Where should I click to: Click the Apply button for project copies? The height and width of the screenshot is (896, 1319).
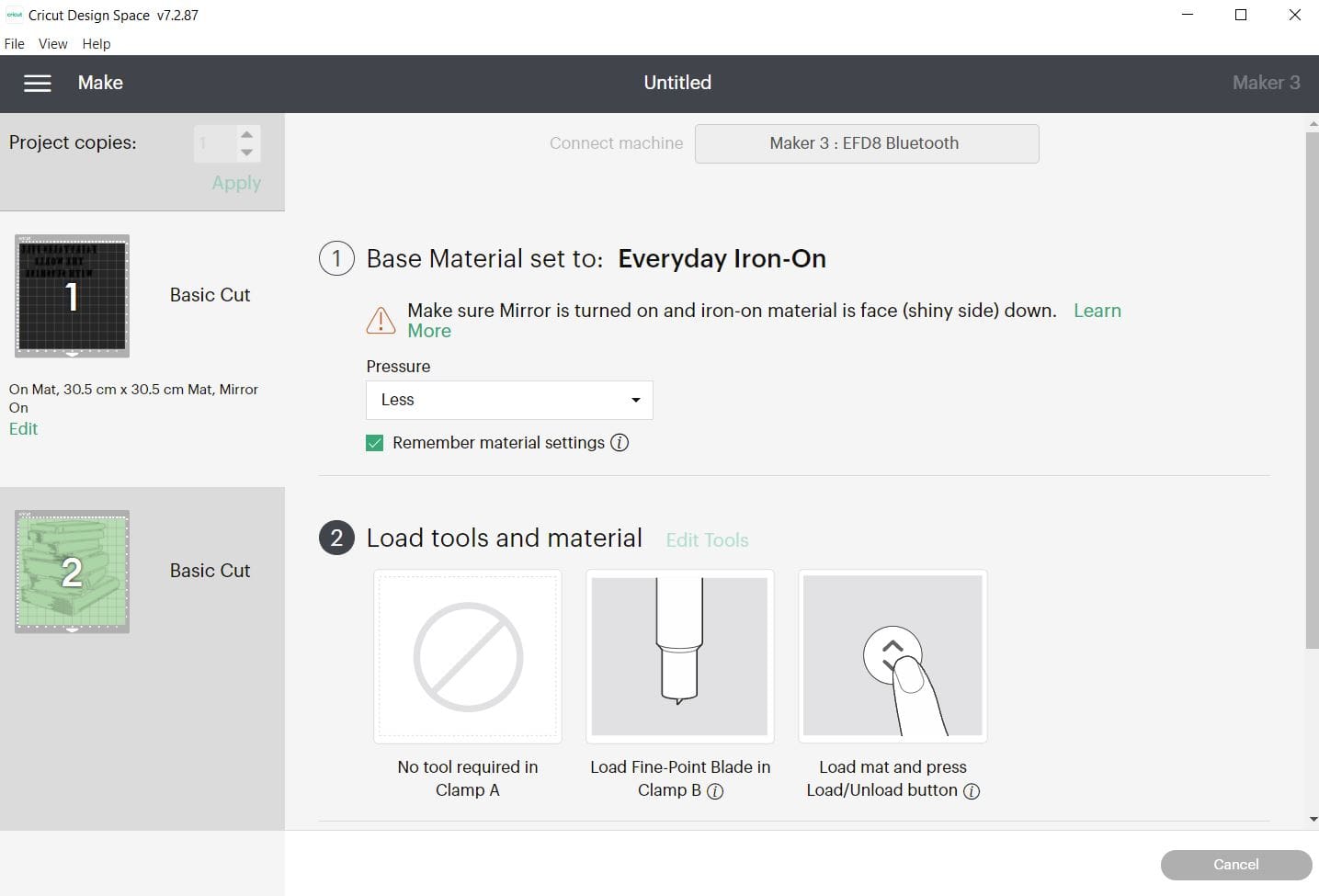click(236, 183)
